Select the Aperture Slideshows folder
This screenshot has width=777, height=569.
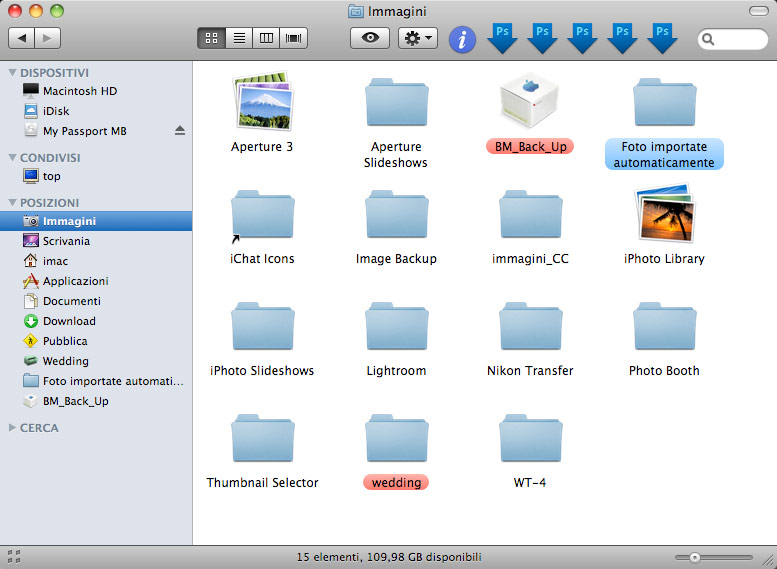tap(396, 103)
